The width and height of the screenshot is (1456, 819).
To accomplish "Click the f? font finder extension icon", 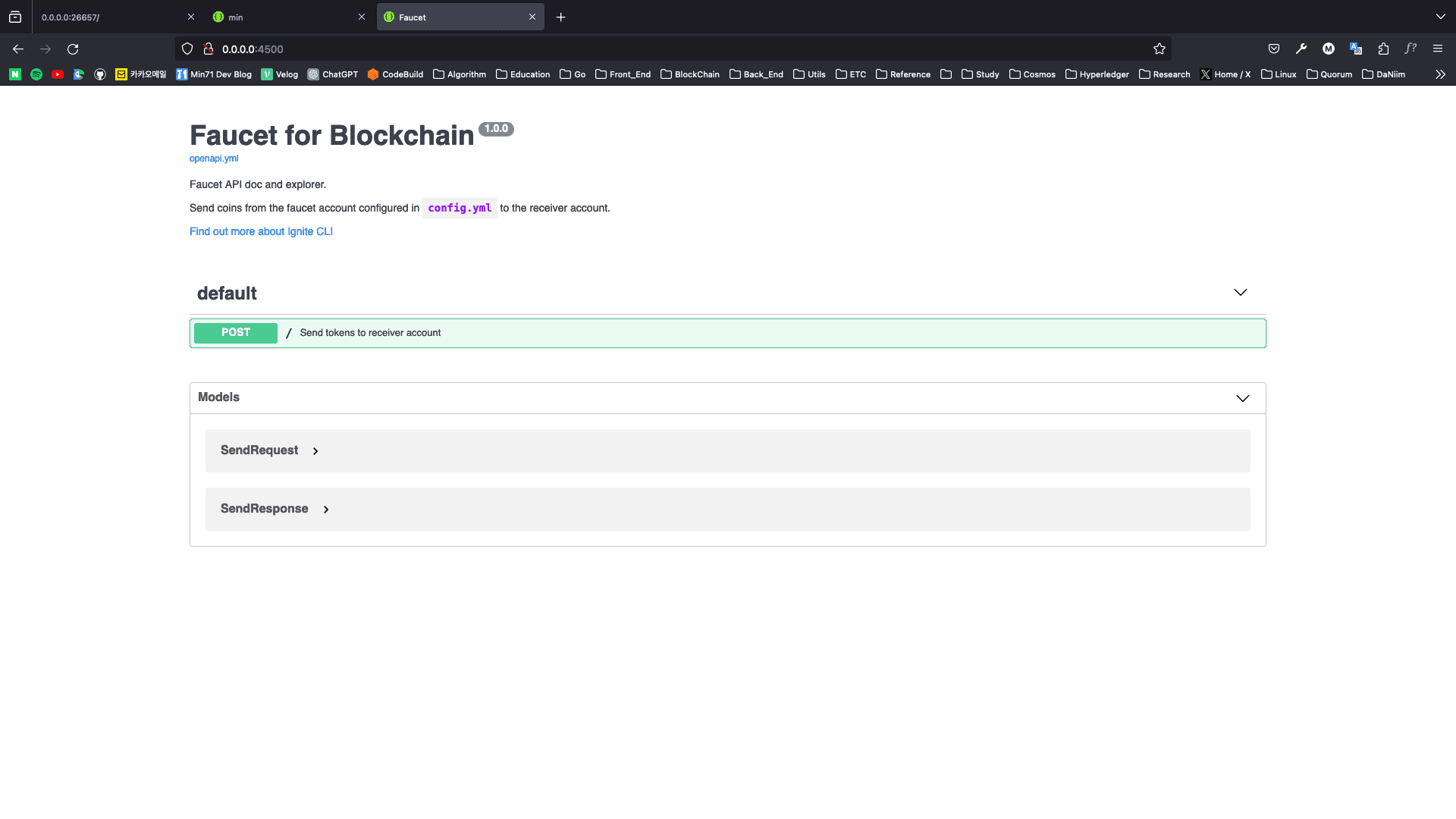I will [x=1410, y=49].
